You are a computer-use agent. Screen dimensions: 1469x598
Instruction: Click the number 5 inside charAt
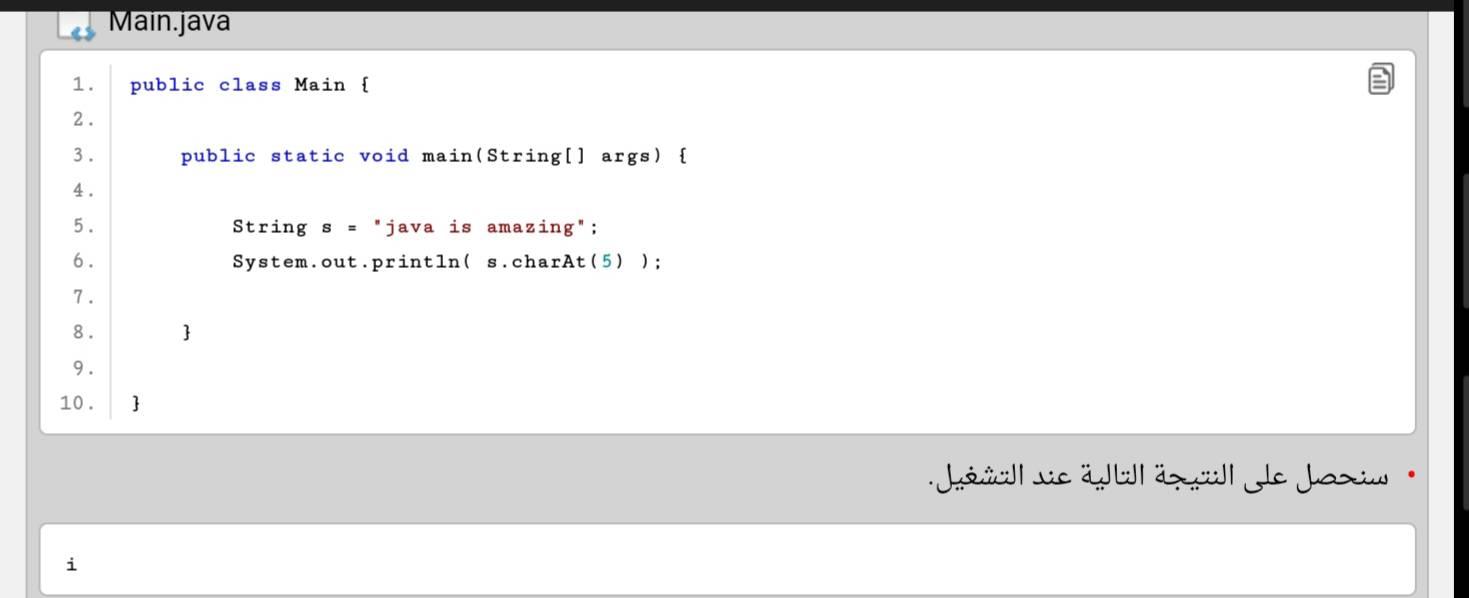[605, 262]
